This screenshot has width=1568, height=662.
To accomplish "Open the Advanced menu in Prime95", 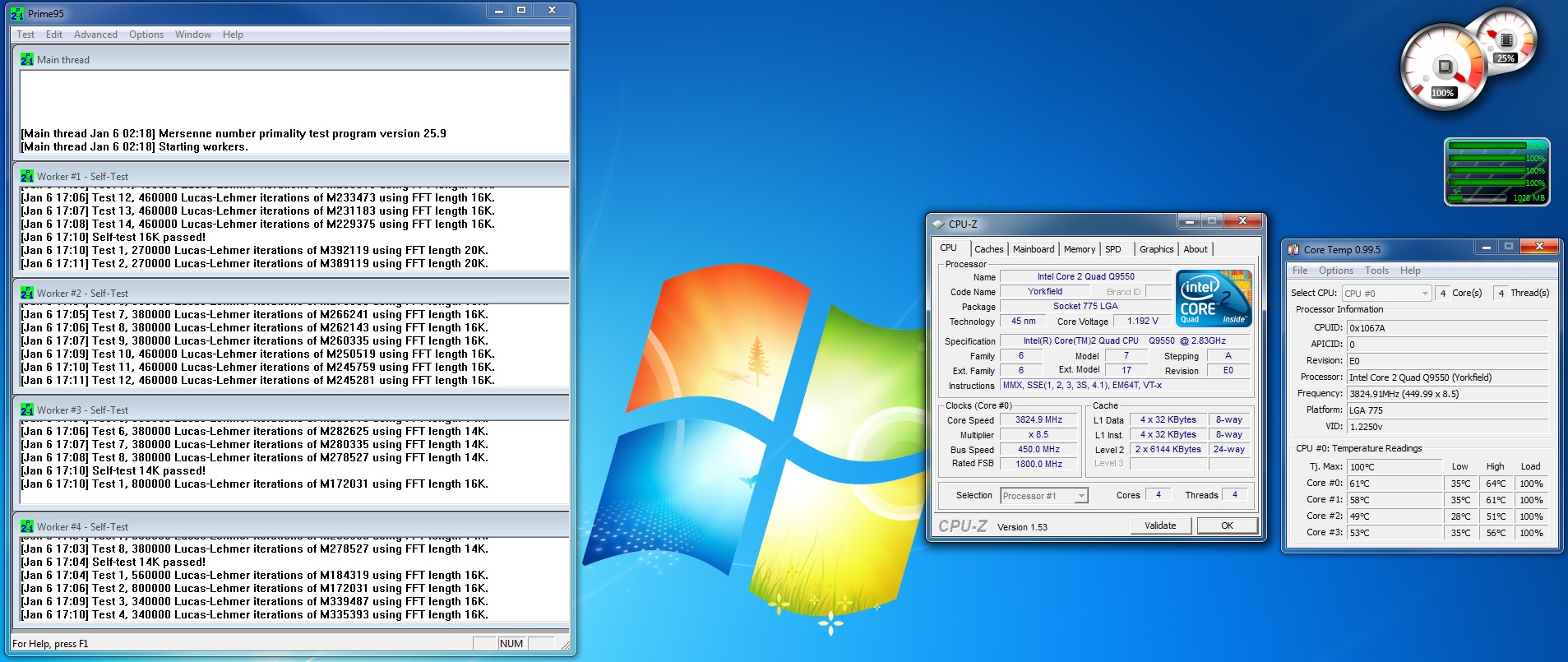I will [95, 35].
